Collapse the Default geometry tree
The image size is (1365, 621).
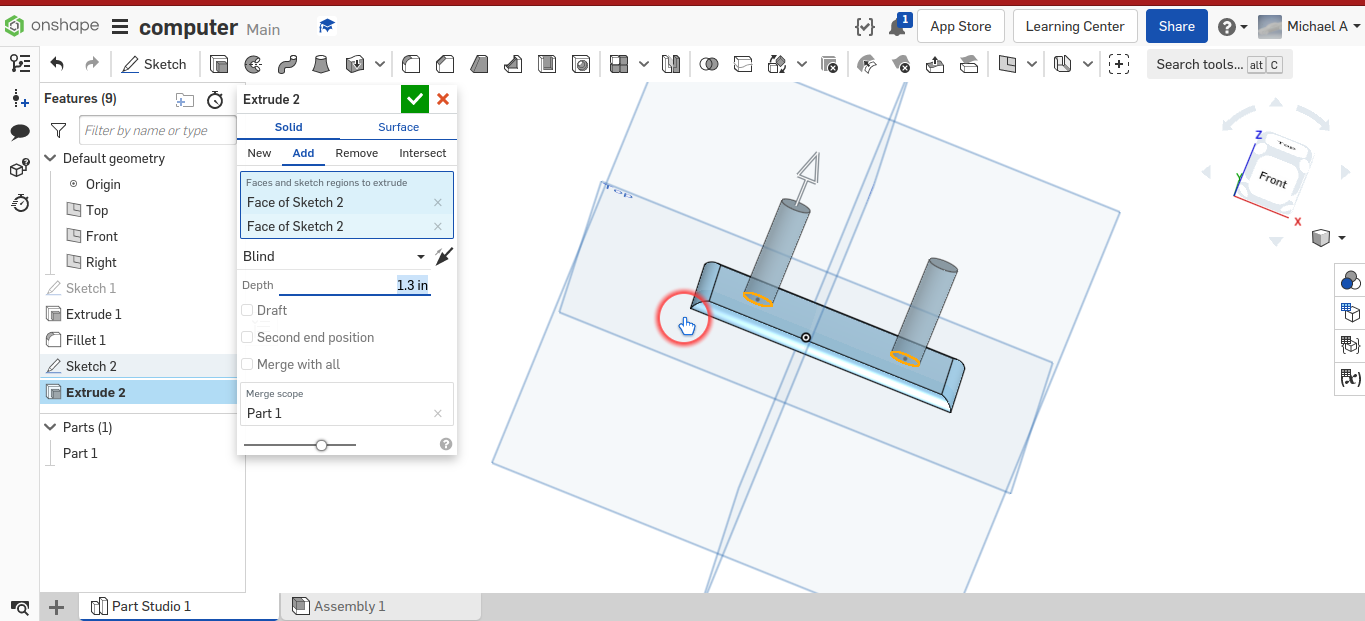click(49, 158)
